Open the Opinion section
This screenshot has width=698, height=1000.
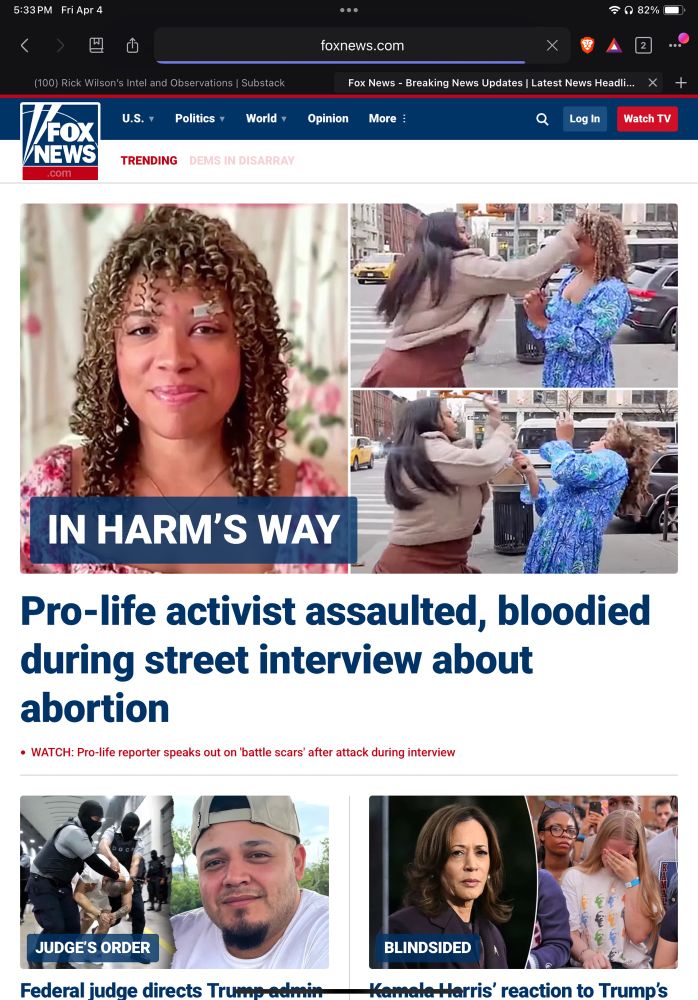328,118
